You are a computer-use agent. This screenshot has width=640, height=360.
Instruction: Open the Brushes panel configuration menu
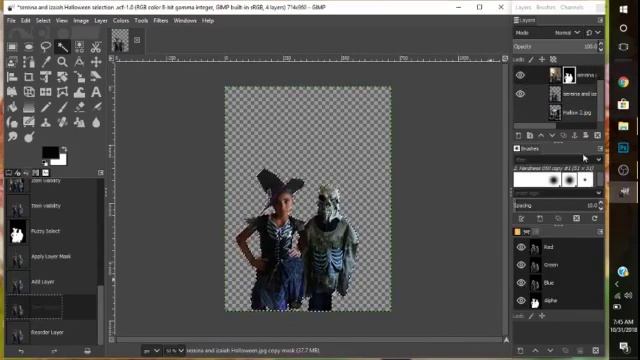600,149
